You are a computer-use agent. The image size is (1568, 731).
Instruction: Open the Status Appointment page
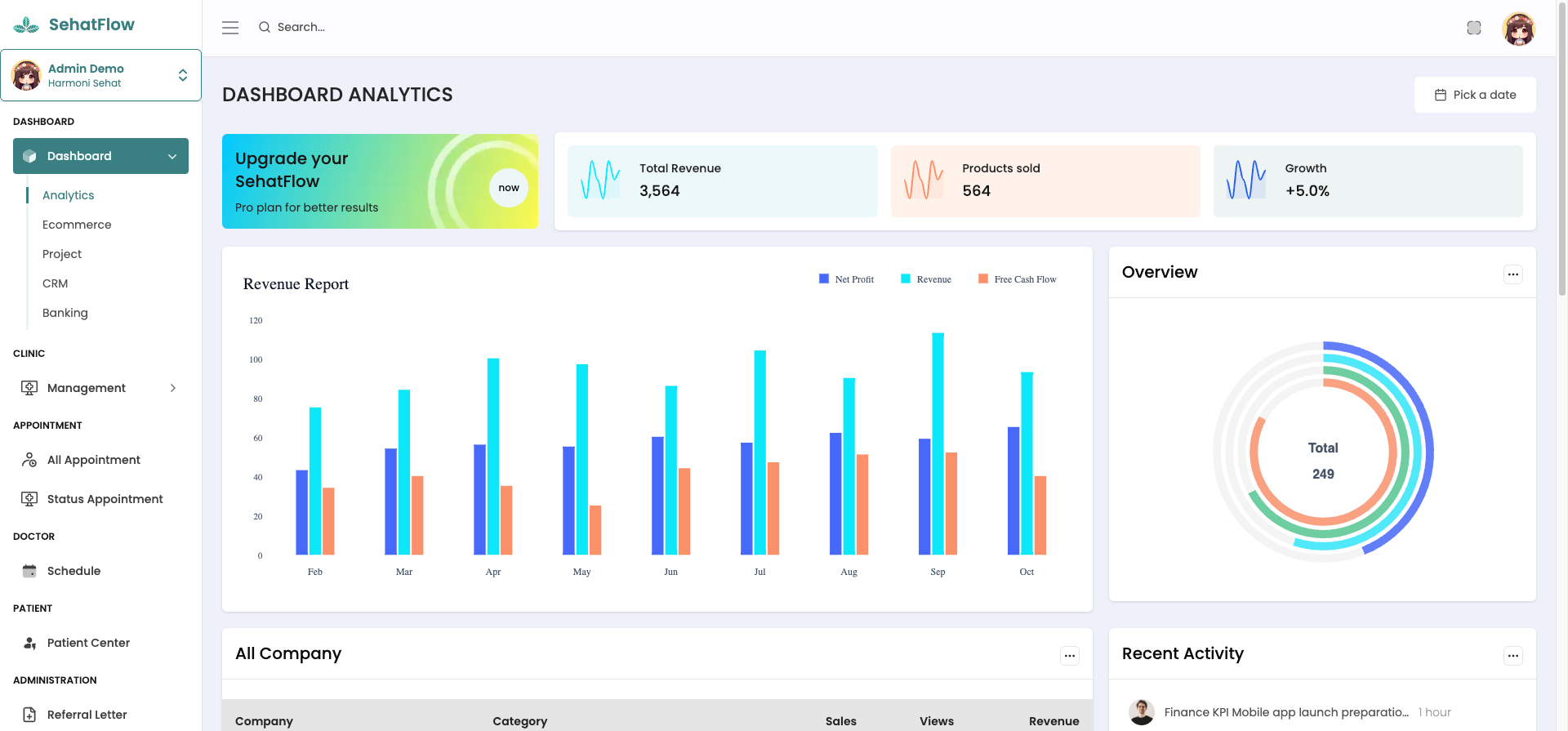pos(105,499)
